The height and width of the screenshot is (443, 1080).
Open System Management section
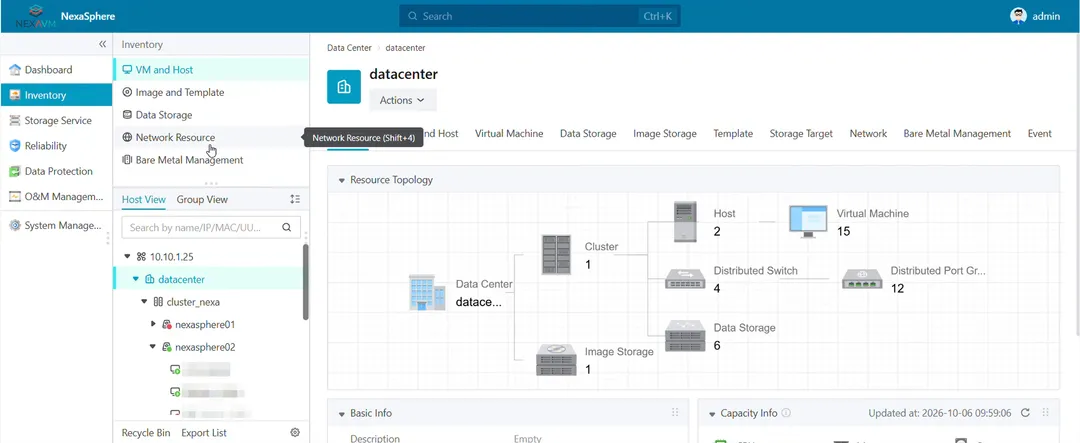point(56,225)
